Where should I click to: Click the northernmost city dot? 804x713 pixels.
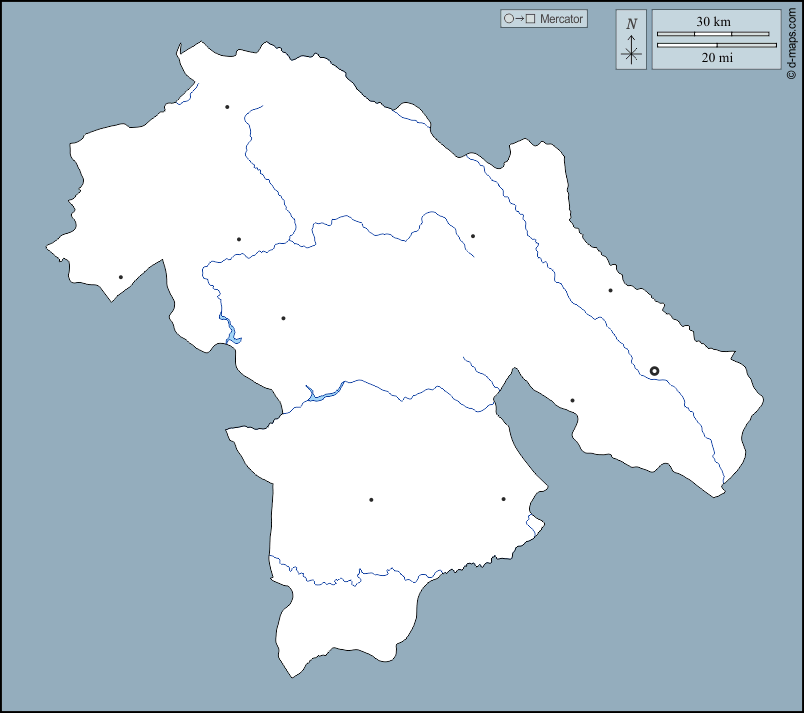click(x=227, y=107)
